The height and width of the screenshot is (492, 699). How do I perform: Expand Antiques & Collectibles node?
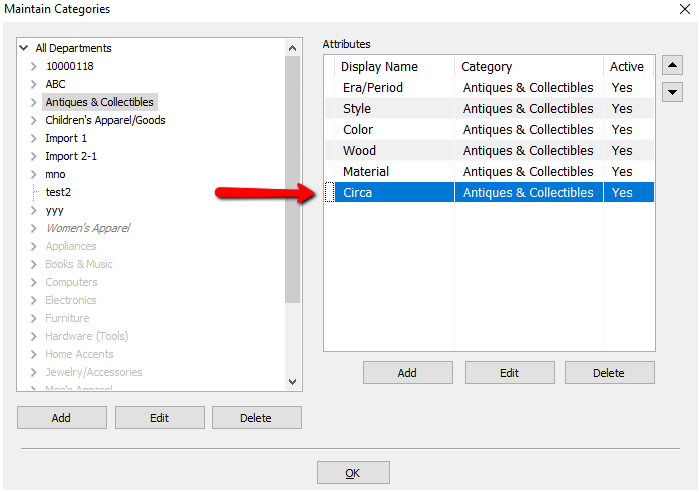(x=34, y=102)
